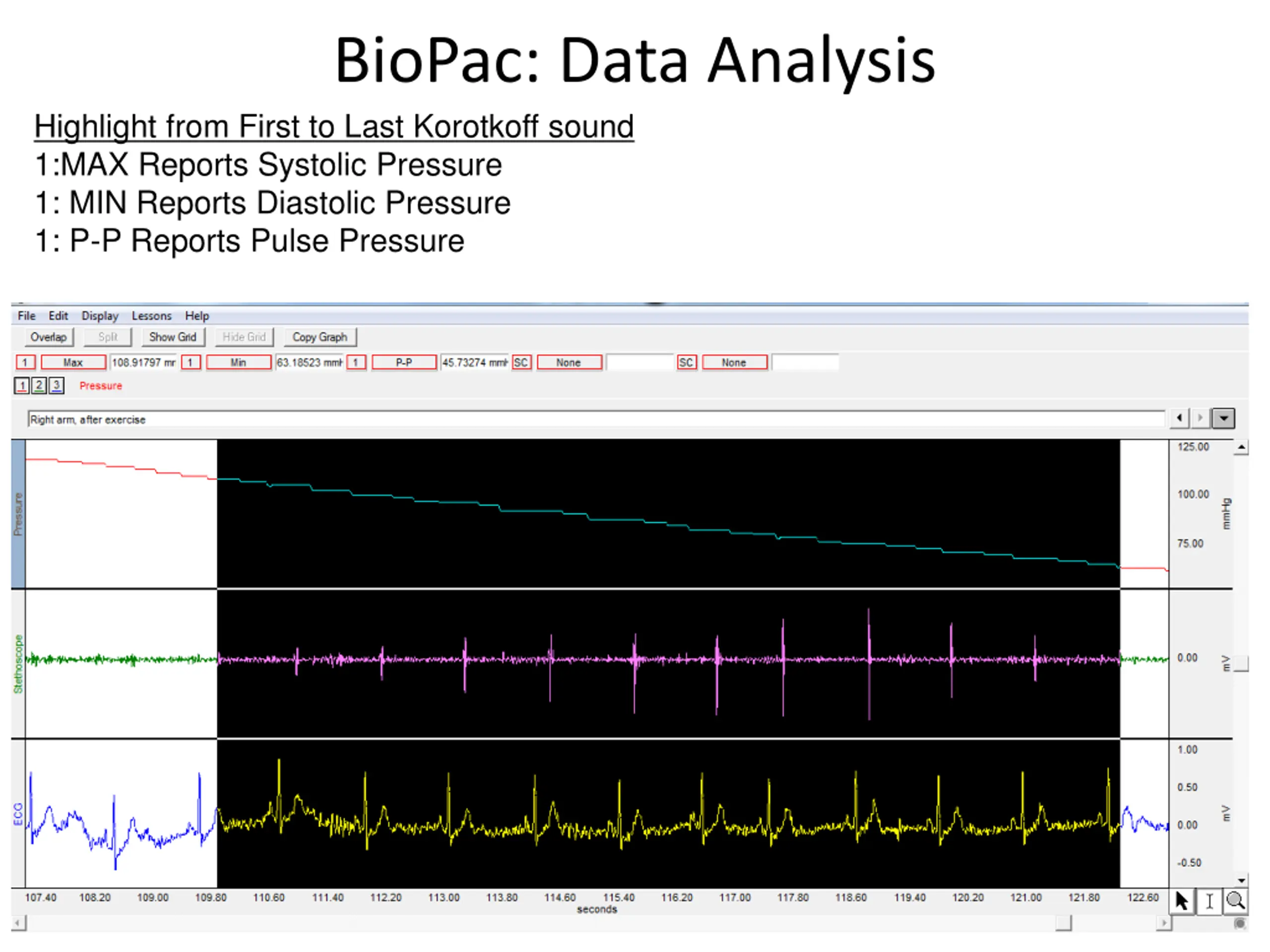Image resolution: width=1270 pixels, height=952 pixels.
Task: Click the 1.00 ECG scale value
Action: point(1187,750)
